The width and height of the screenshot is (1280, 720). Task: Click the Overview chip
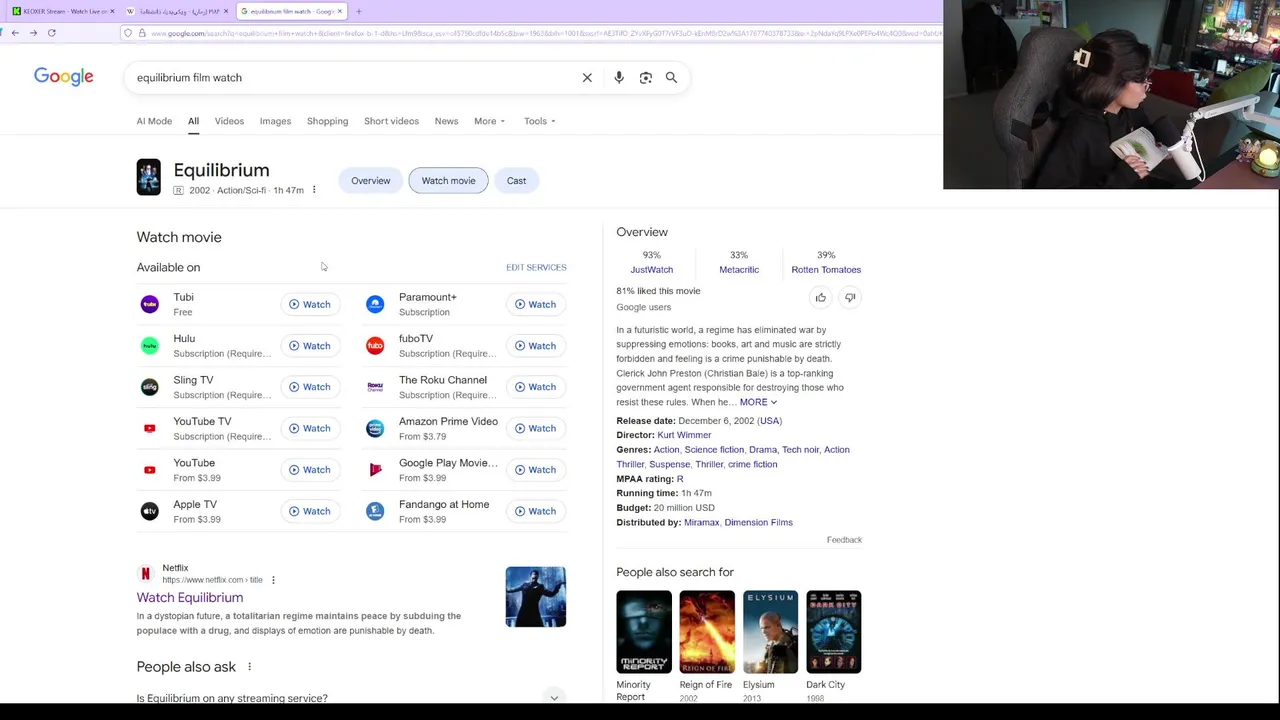pos(371,181)
